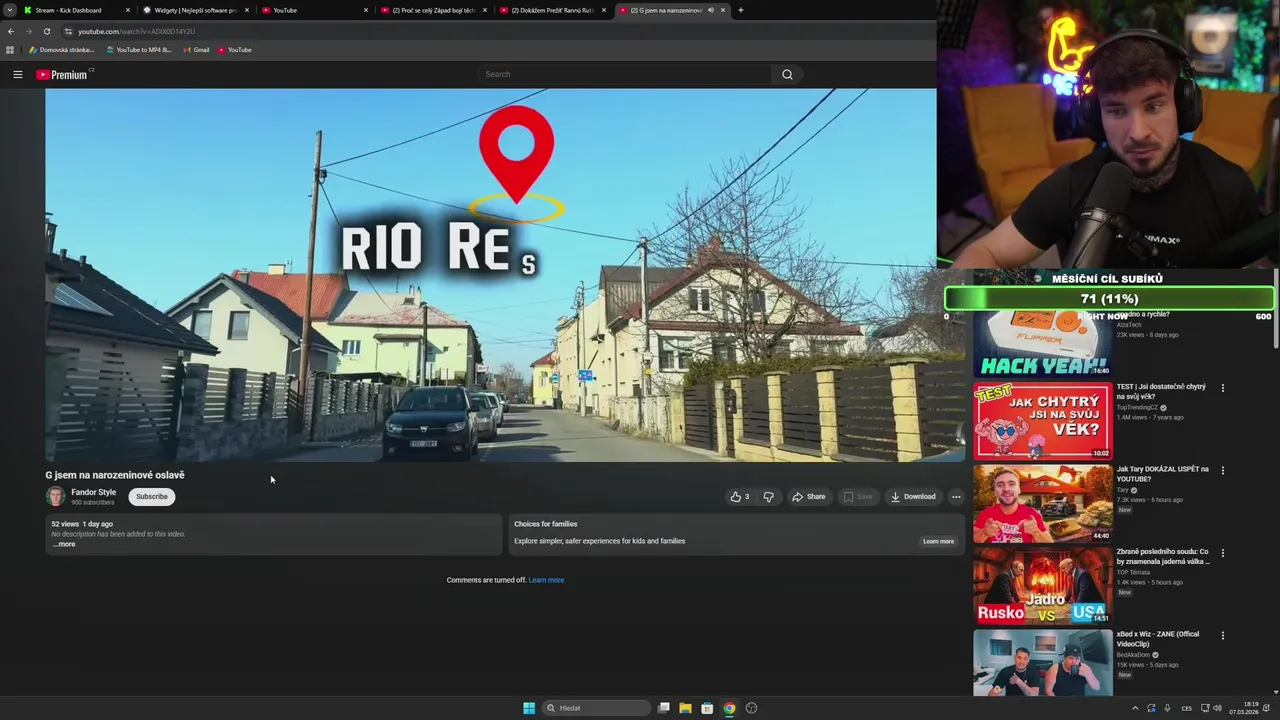Open Task View in the taskbar
Screen dimensions: 1280x720
pyautogui.click(x=663, y=708)
